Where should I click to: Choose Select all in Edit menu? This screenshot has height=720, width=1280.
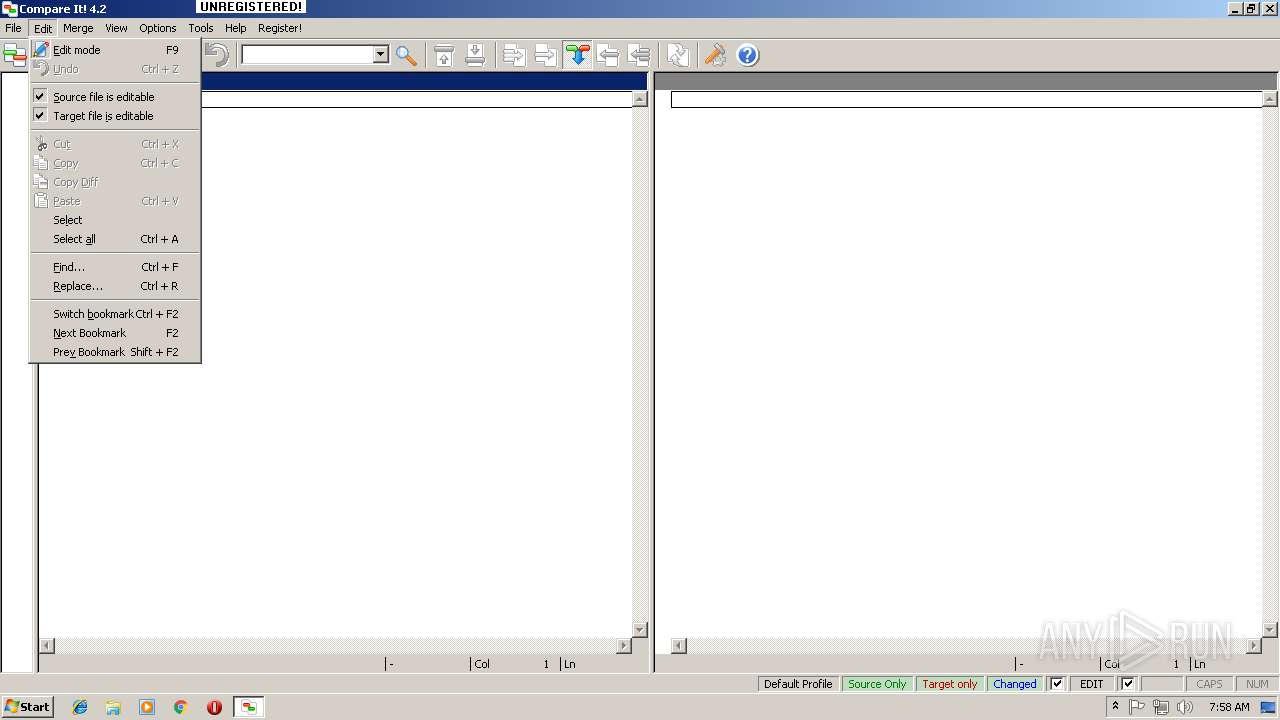pyautogui.click(x=115, y=239)
